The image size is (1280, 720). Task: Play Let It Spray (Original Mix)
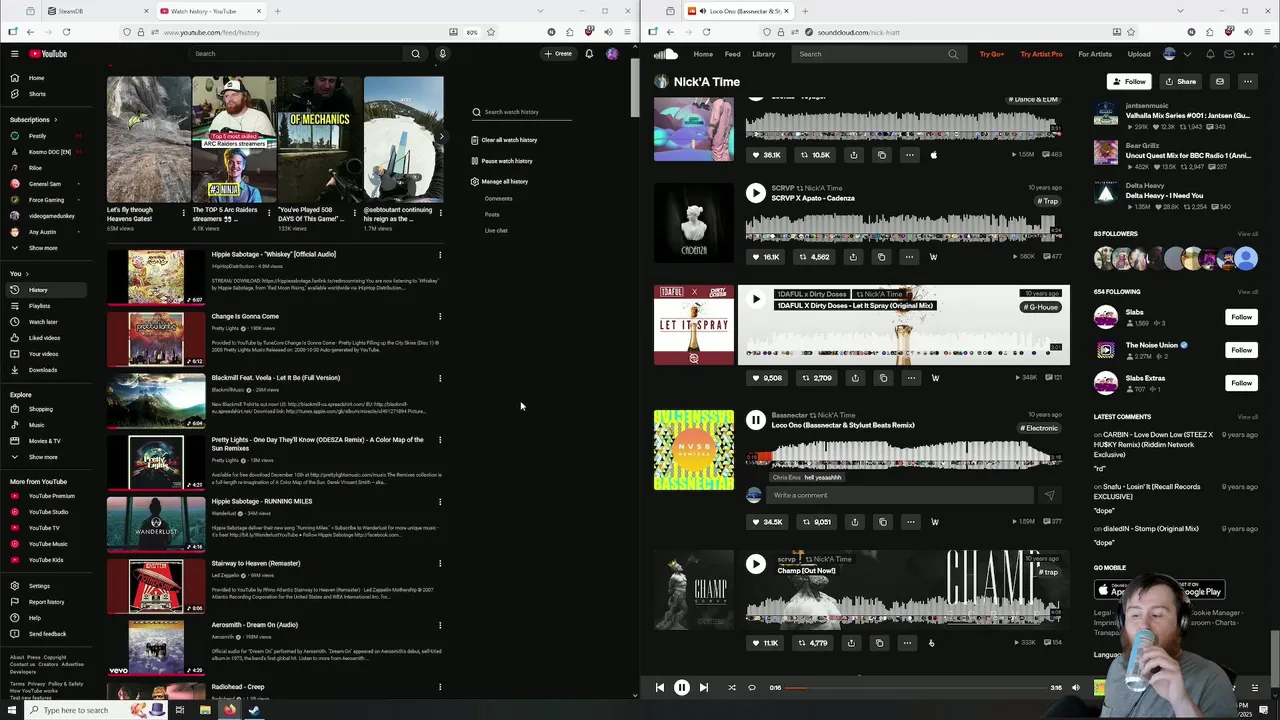(x=756, y=299)
